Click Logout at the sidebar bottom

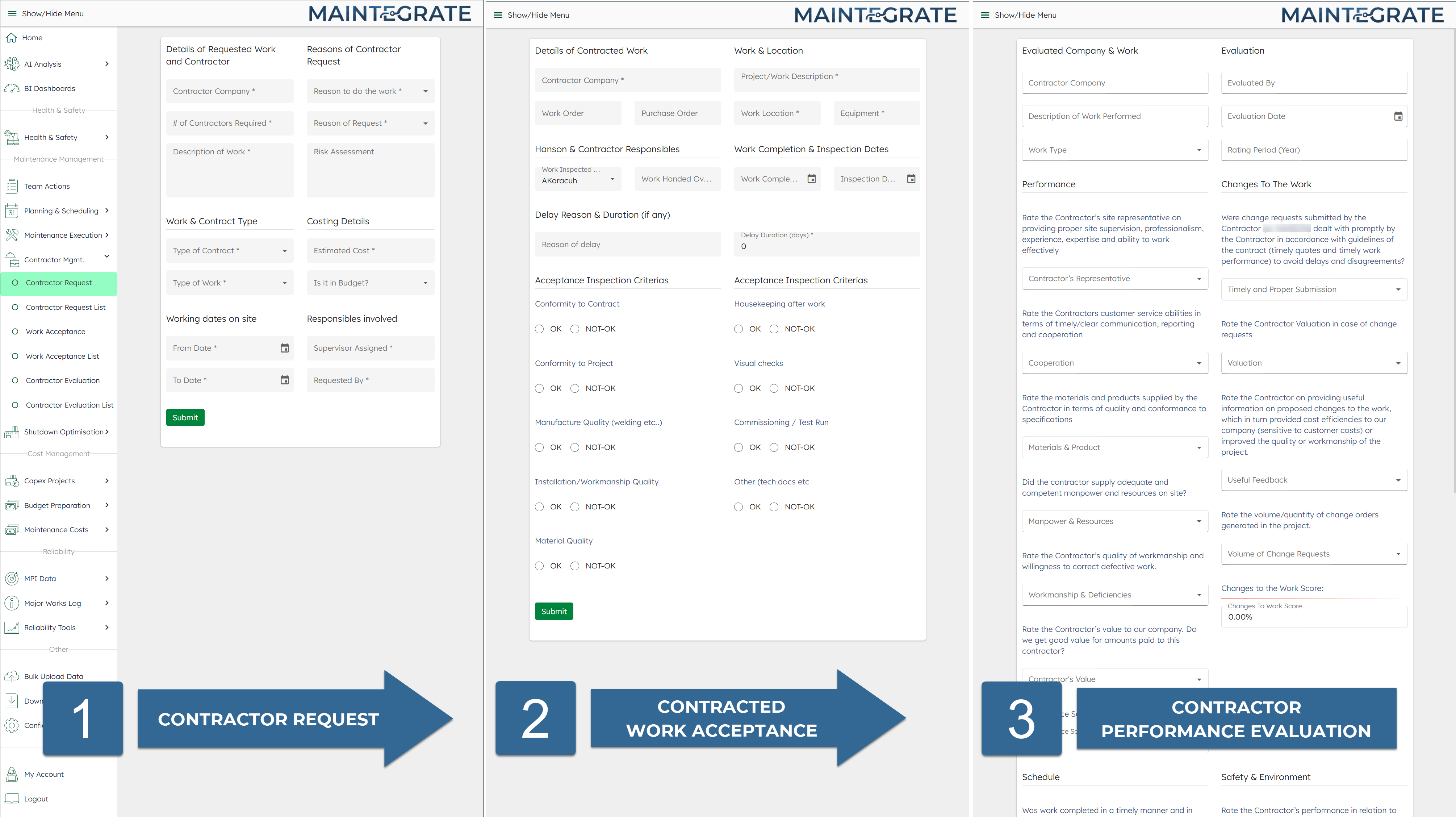point(35,799)
